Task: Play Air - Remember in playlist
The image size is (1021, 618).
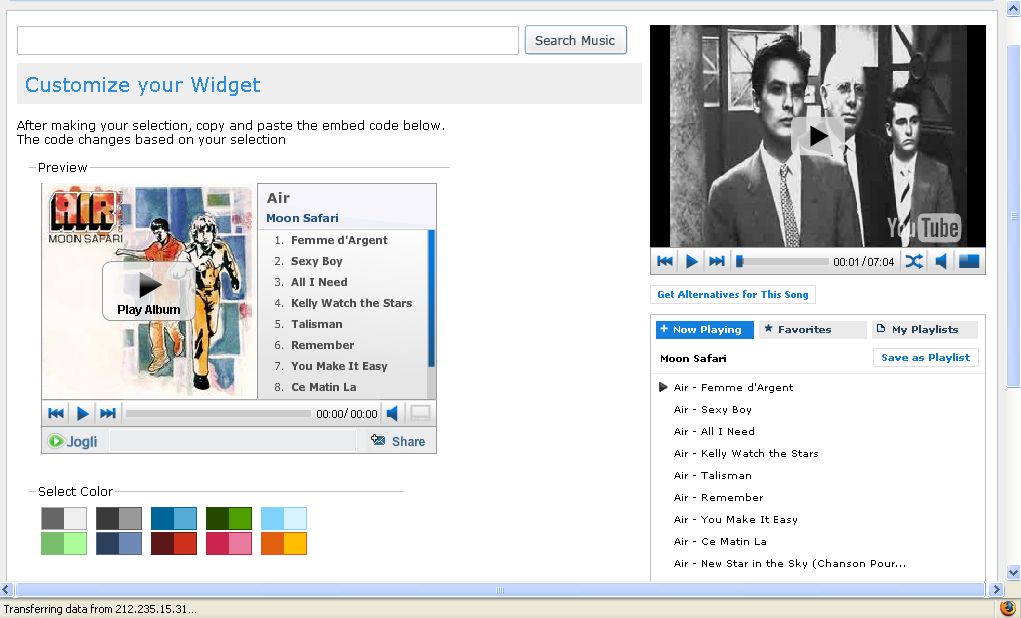Action: pyautogui.click(x=719, y=498)
